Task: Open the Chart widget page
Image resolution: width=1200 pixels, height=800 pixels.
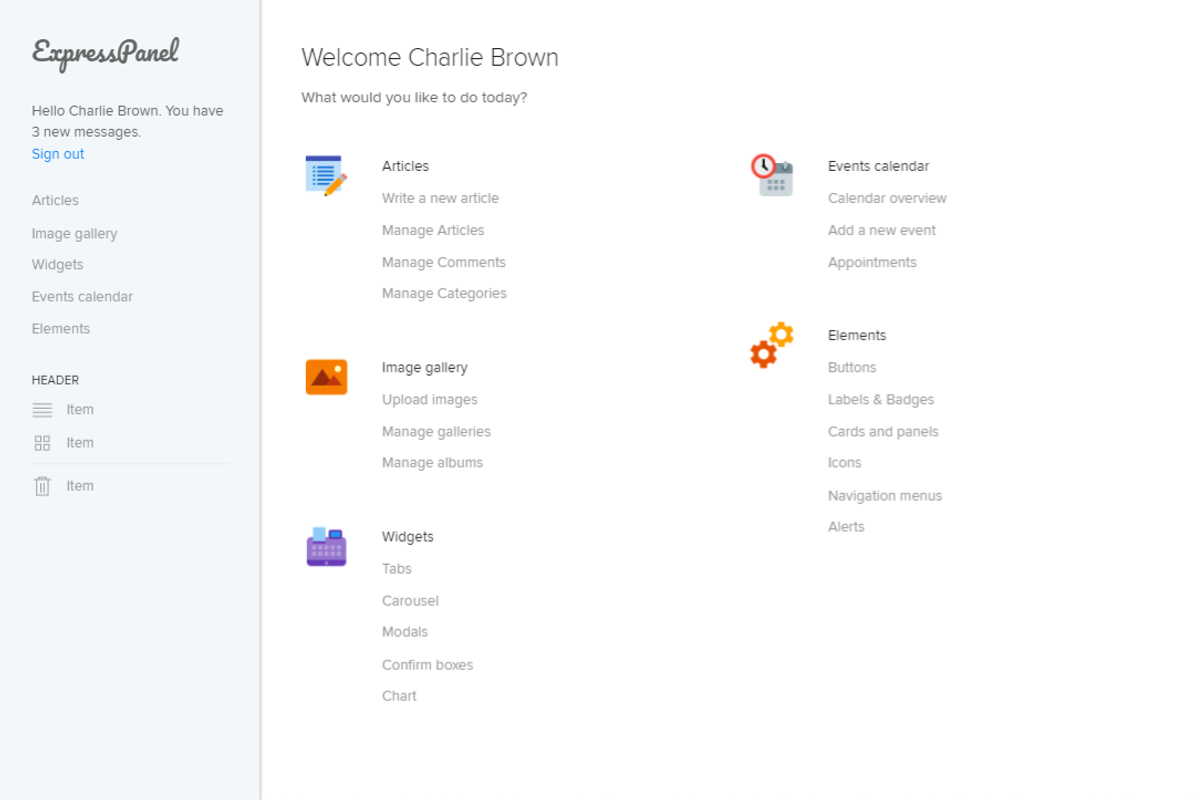Action: 399,696
